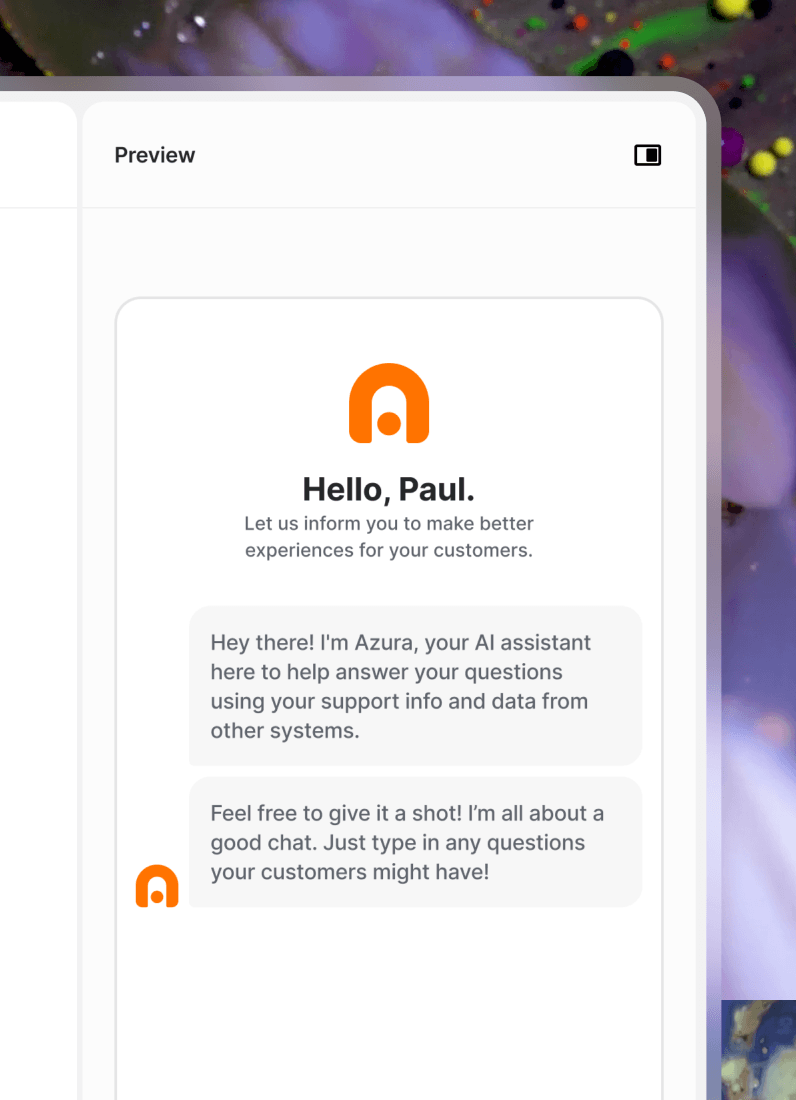Select the "Feel free to give it a shot" bubble

tap(415, 841)
